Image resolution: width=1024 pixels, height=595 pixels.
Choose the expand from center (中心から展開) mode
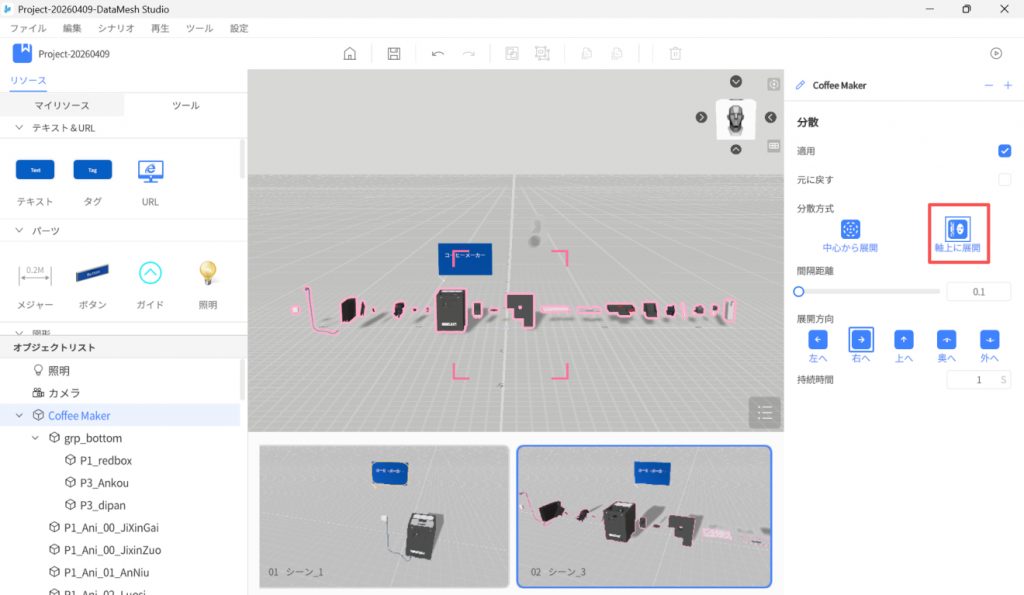pyautogui.click(x=850, y=229)
